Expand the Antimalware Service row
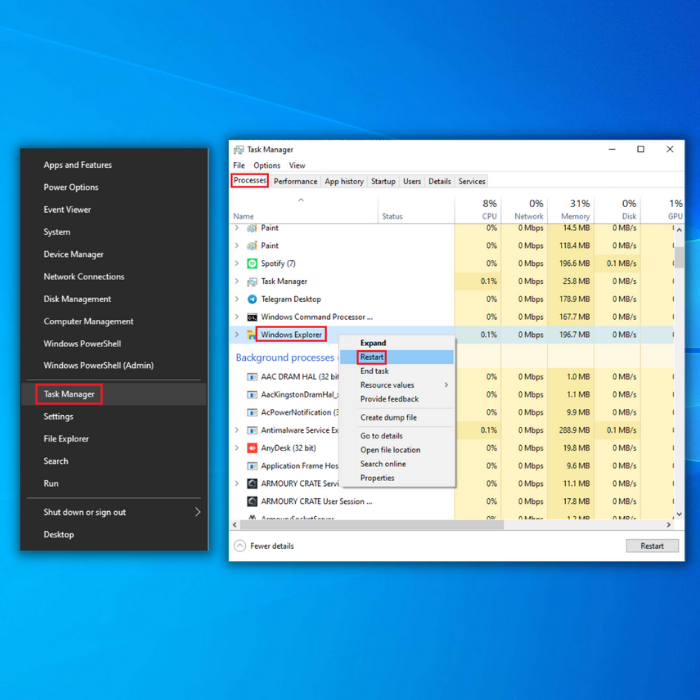 [237, 430]
